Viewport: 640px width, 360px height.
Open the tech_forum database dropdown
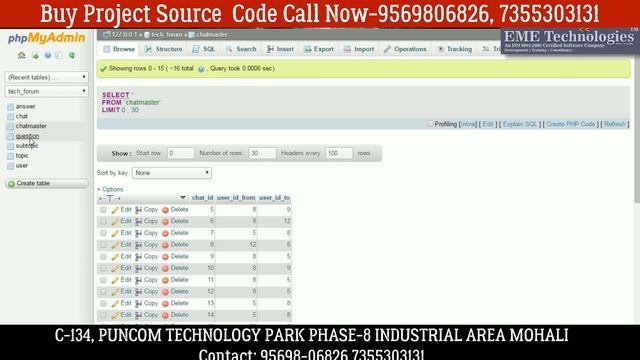[47, 91]
